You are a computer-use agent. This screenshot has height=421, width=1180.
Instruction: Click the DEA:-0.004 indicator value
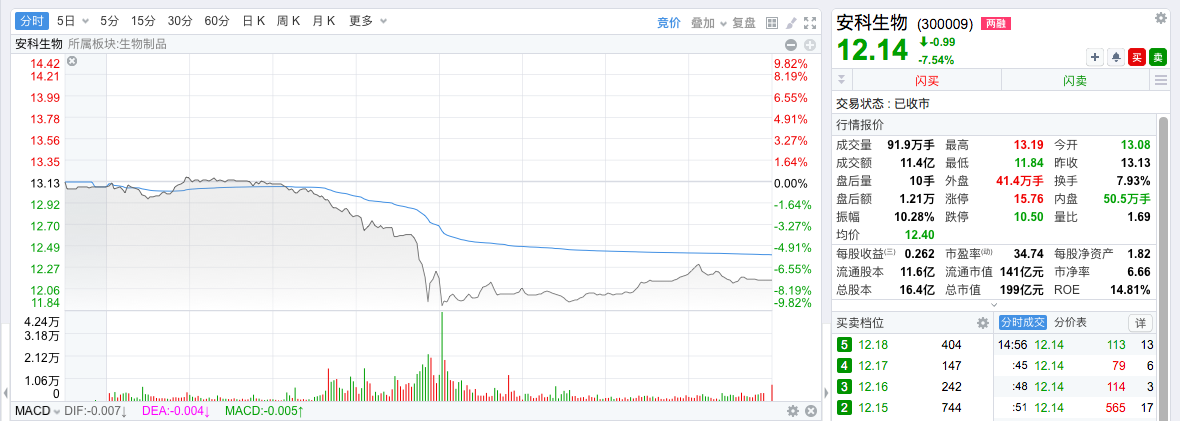(x=175, y=411)
